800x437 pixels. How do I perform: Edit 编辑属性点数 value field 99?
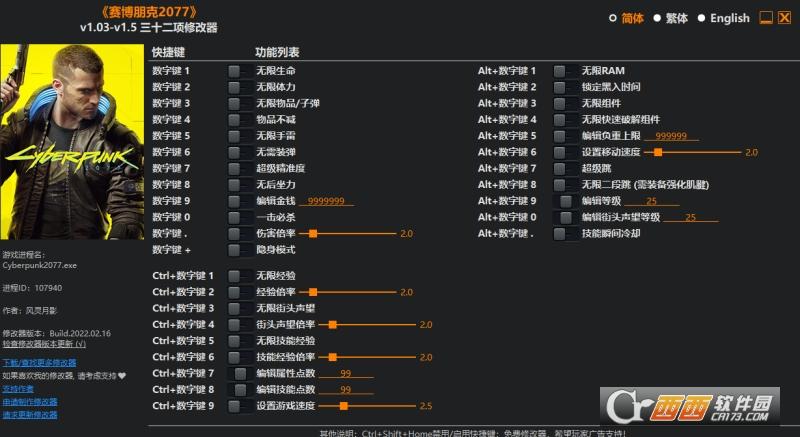click(346, 373)
